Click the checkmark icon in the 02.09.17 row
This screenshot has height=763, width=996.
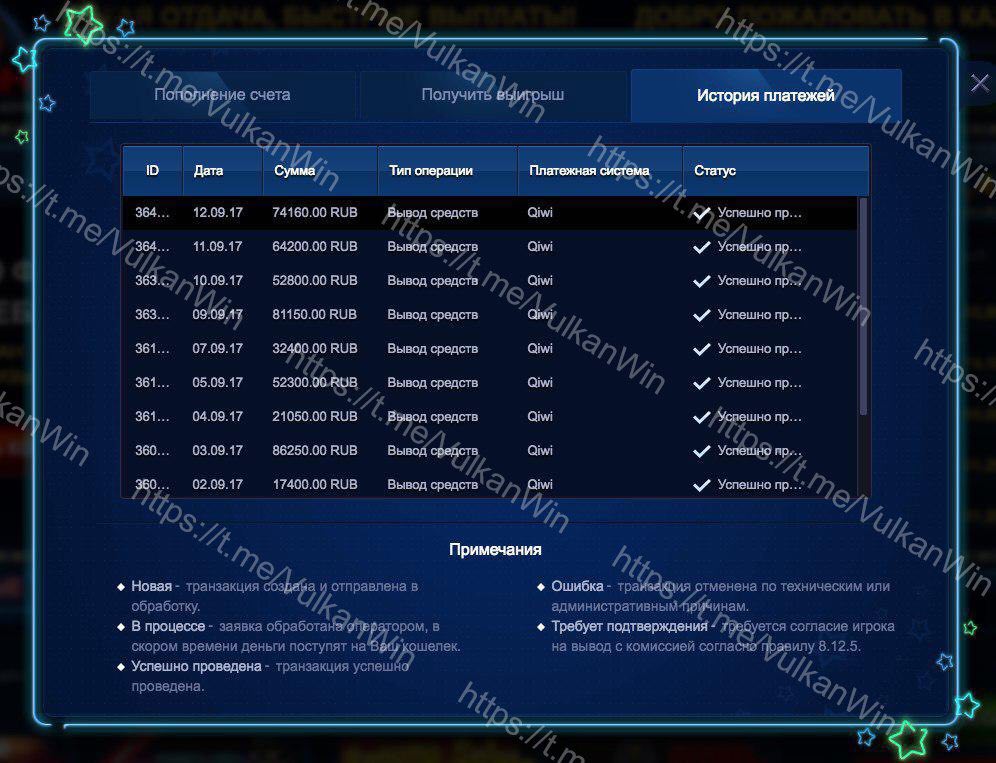701,485
